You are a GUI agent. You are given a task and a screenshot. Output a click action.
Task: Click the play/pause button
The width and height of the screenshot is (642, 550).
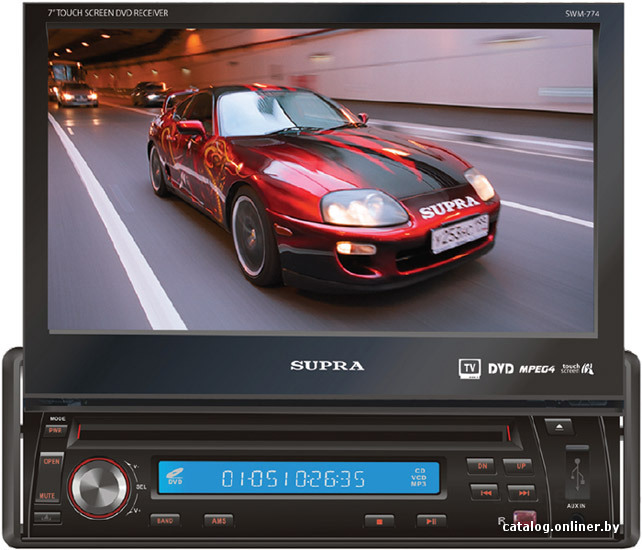431,521
